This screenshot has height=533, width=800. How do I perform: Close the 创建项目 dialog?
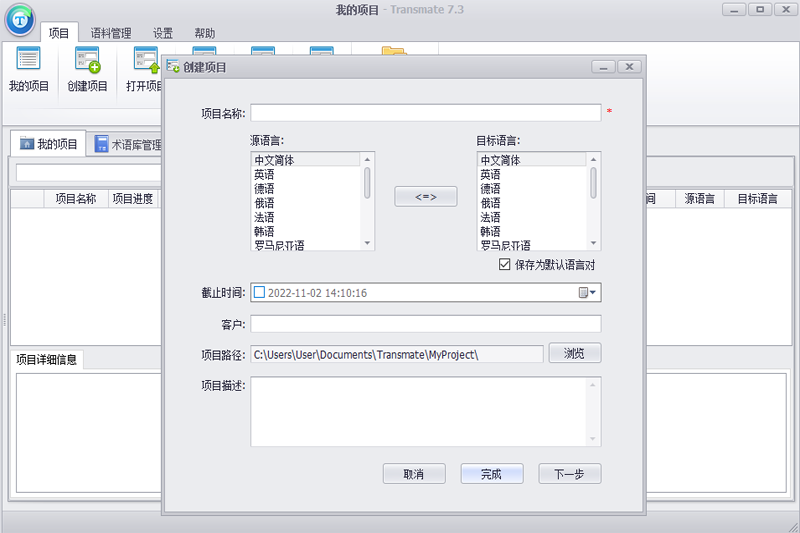click(629, 67)
